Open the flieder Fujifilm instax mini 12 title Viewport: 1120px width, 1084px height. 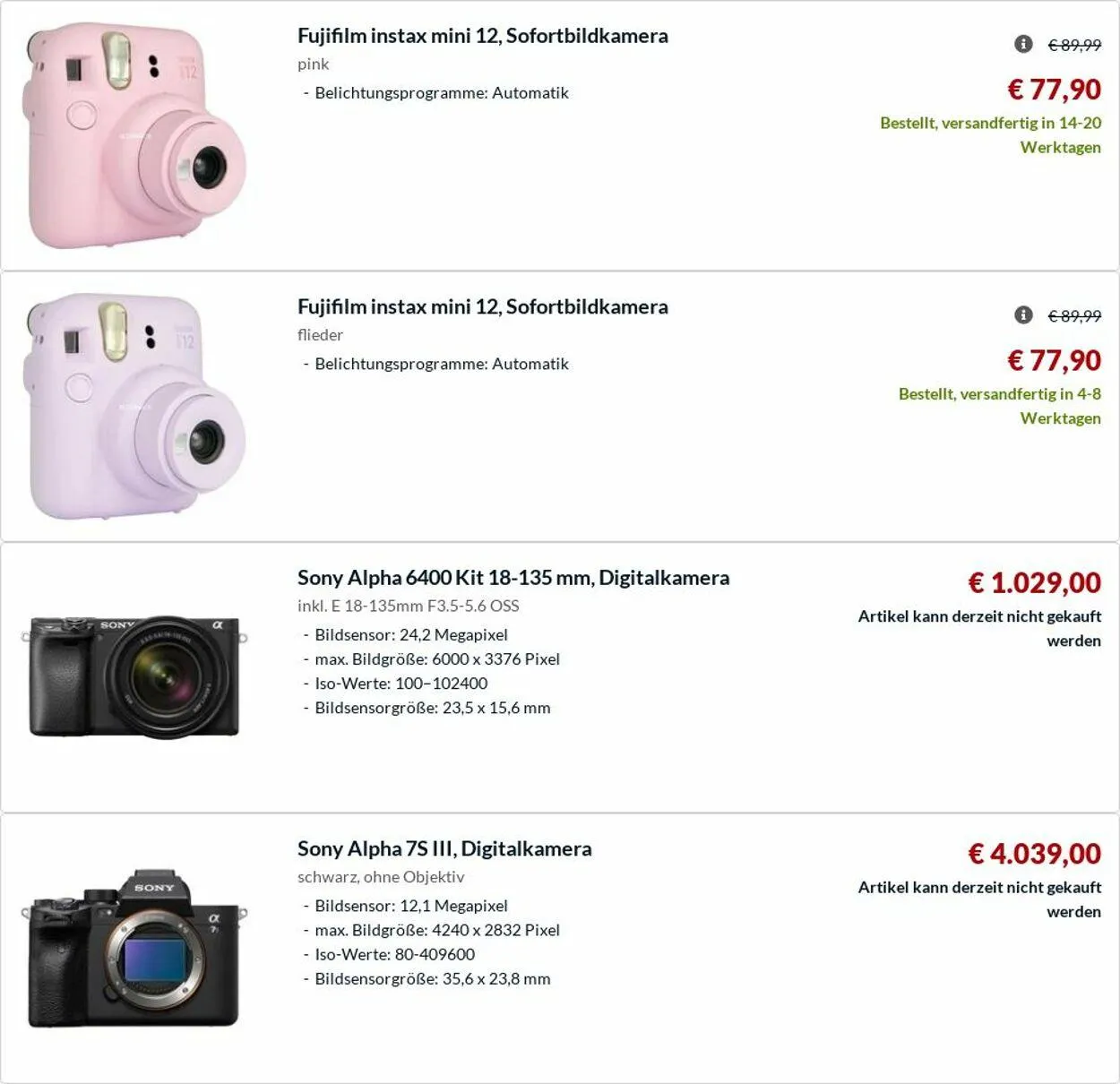482,306
